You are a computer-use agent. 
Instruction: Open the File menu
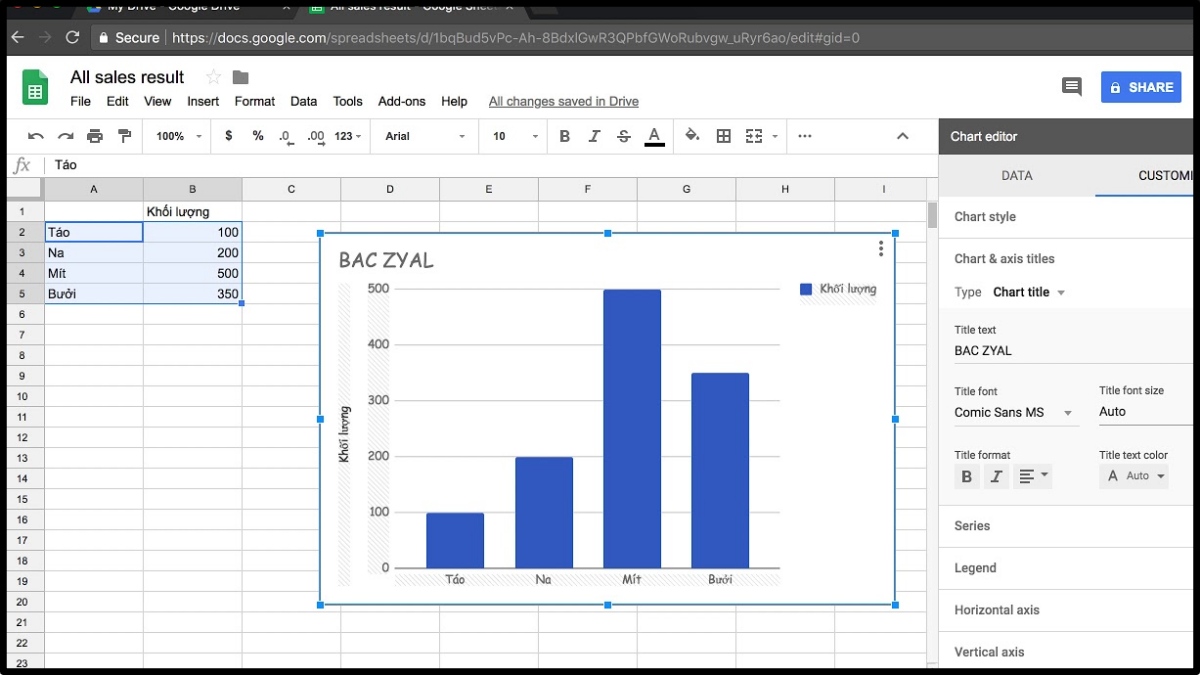pos(81,101)
